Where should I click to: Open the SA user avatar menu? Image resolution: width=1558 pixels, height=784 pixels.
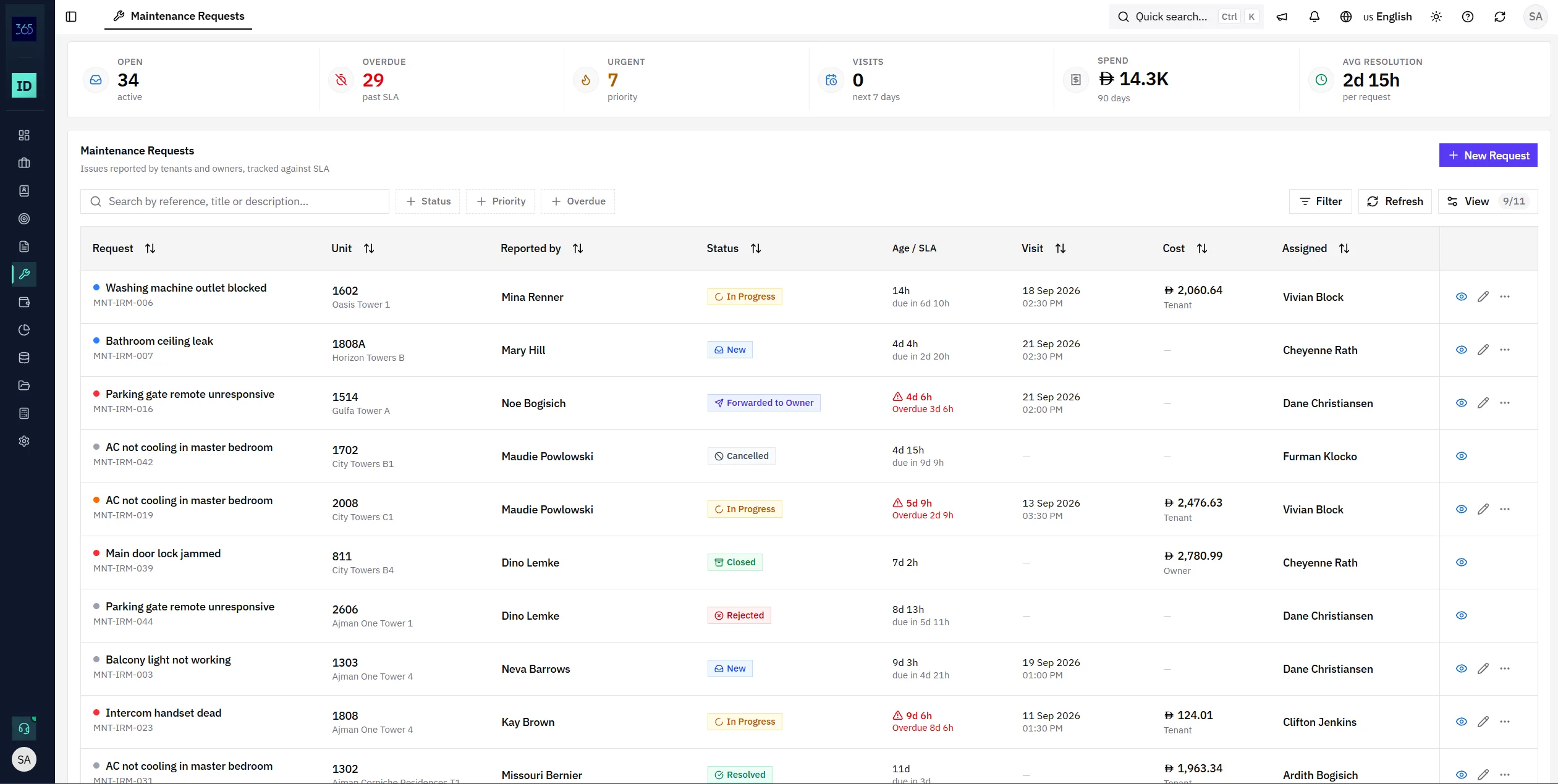[1536, 17]
